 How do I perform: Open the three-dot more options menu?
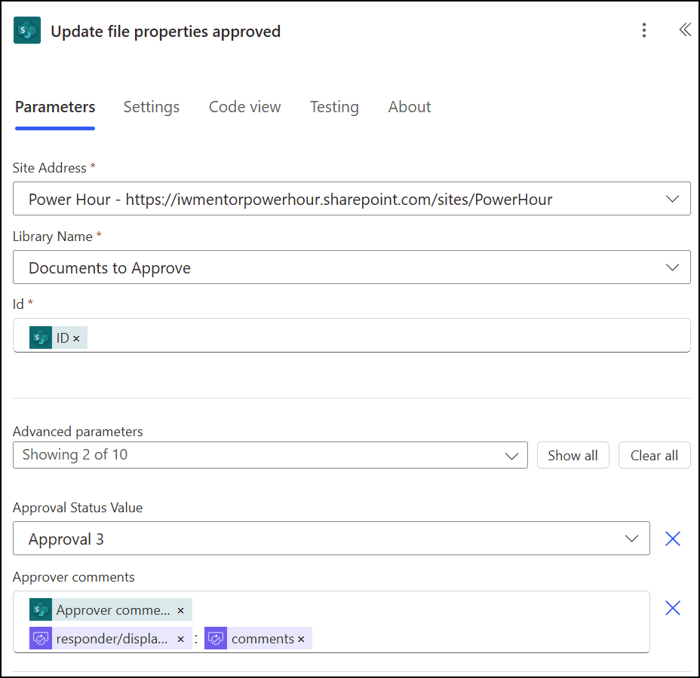point(644,30)
